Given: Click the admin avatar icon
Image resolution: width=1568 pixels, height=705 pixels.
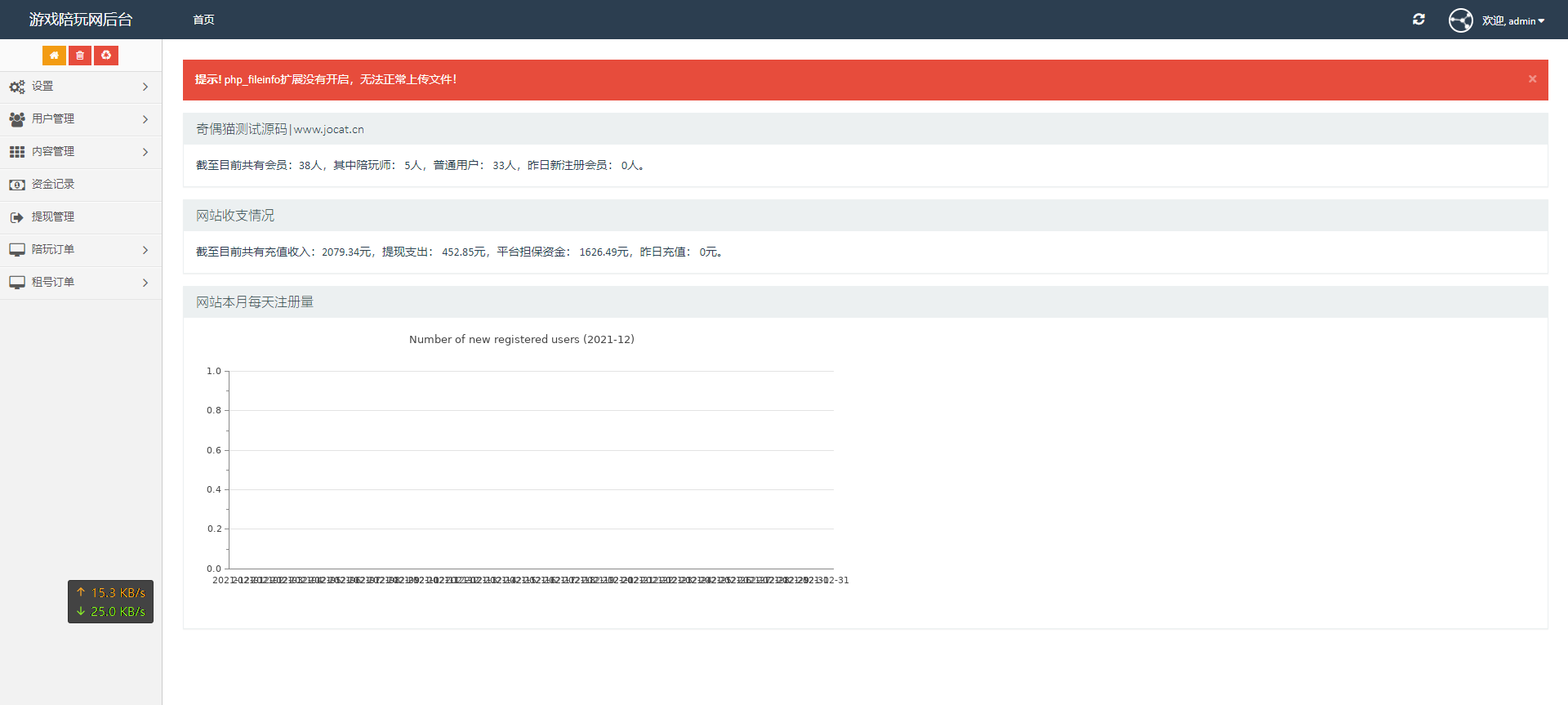Looking at the screenshot, I should [x=1461, y=20].
